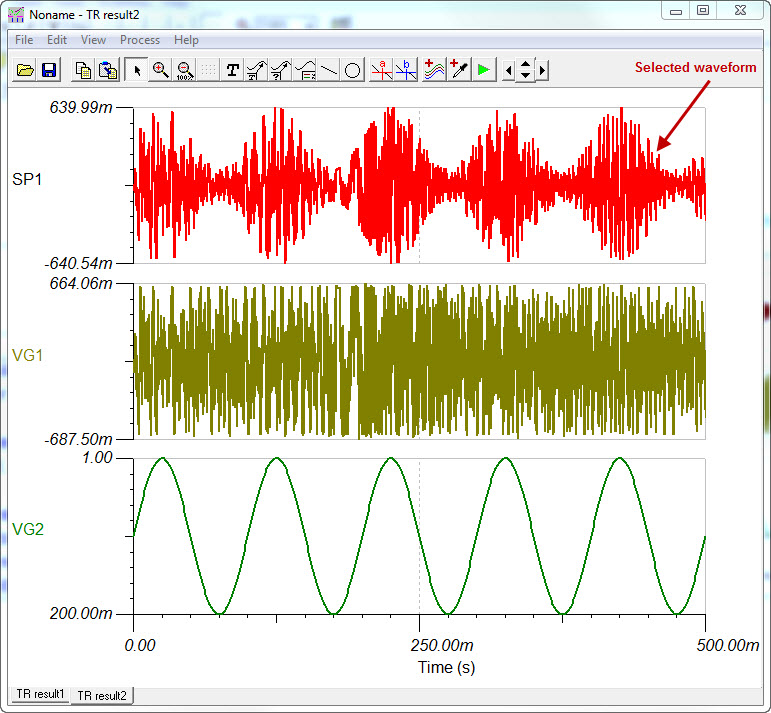Screen dimensions: 771x713
Task: Select the Text (T) tool
Action: point(233,70)
